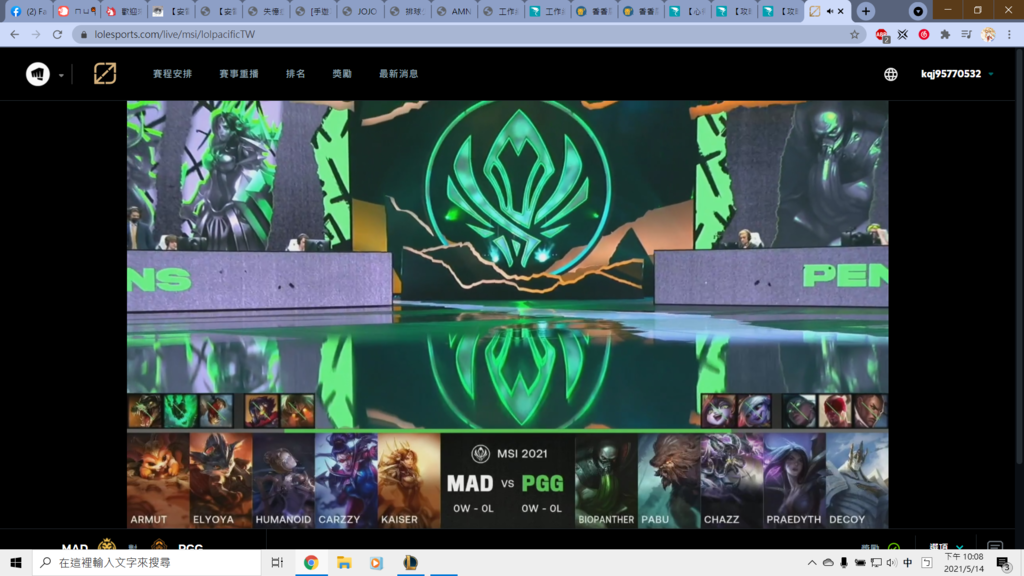Expand the dropdown arrow beside the Riot logo
Viewport: 1024px width, 576px height.
(61, 75)
